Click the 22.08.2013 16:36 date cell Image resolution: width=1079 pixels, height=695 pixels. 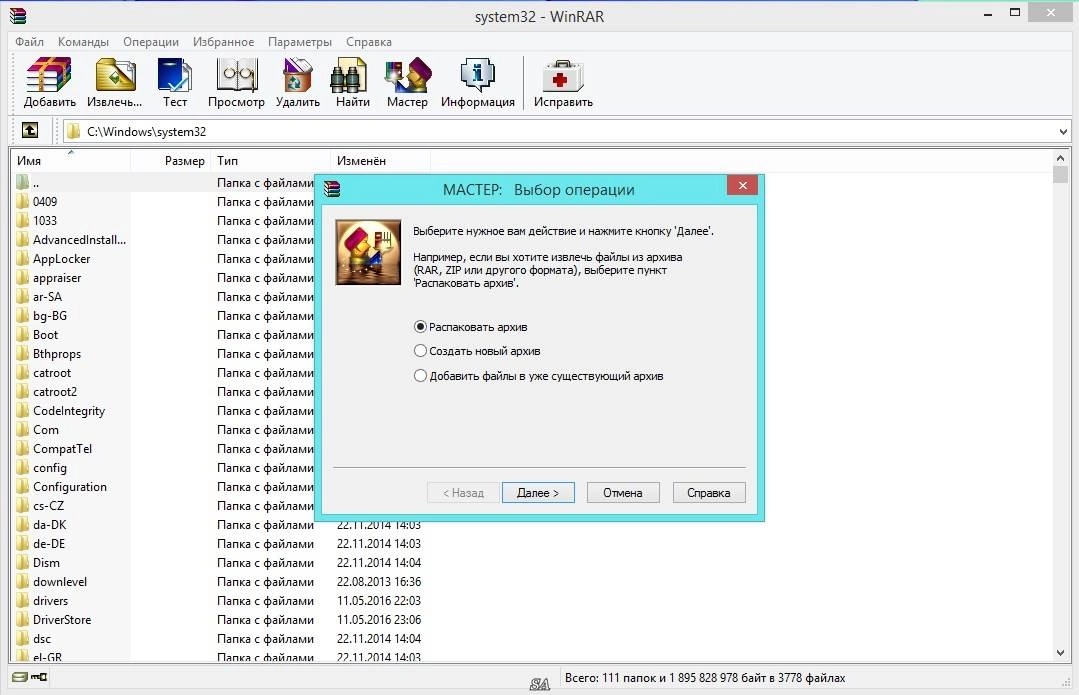pyautogui.click(x=378, y=581)
